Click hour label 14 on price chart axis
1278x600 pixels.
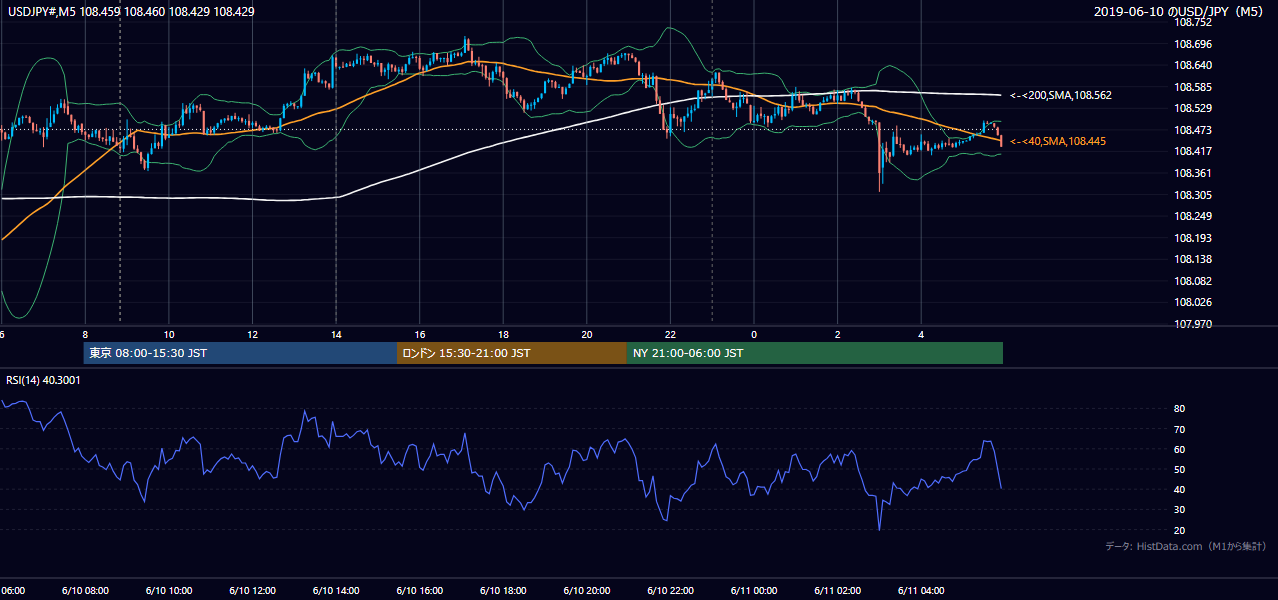pos(336,334)
